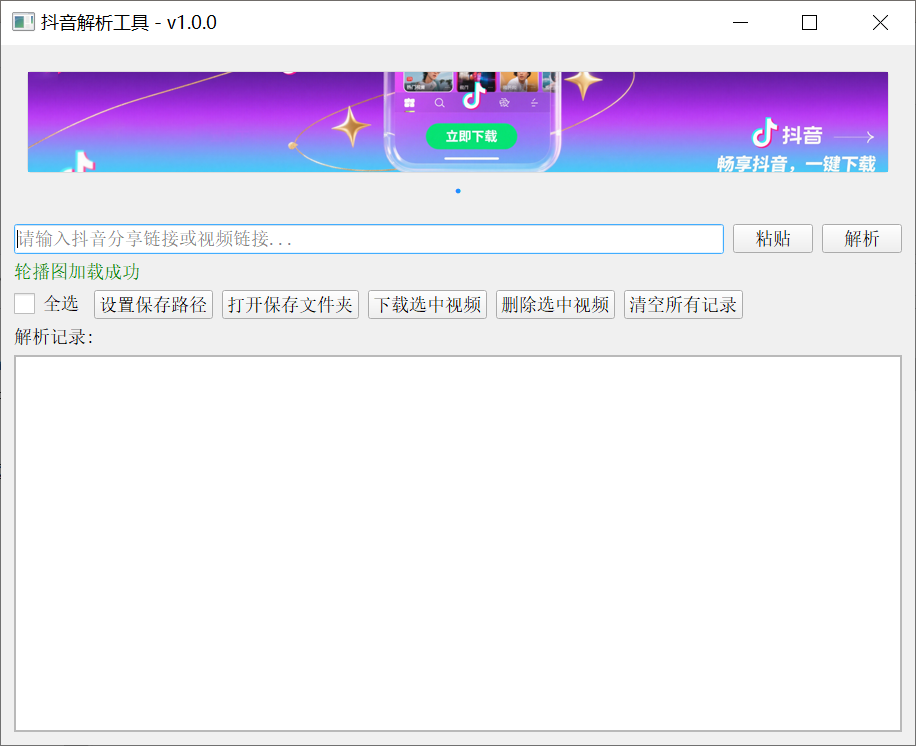Click the 畅享抖音，一键下载 banner slogan

click(796, 164)
